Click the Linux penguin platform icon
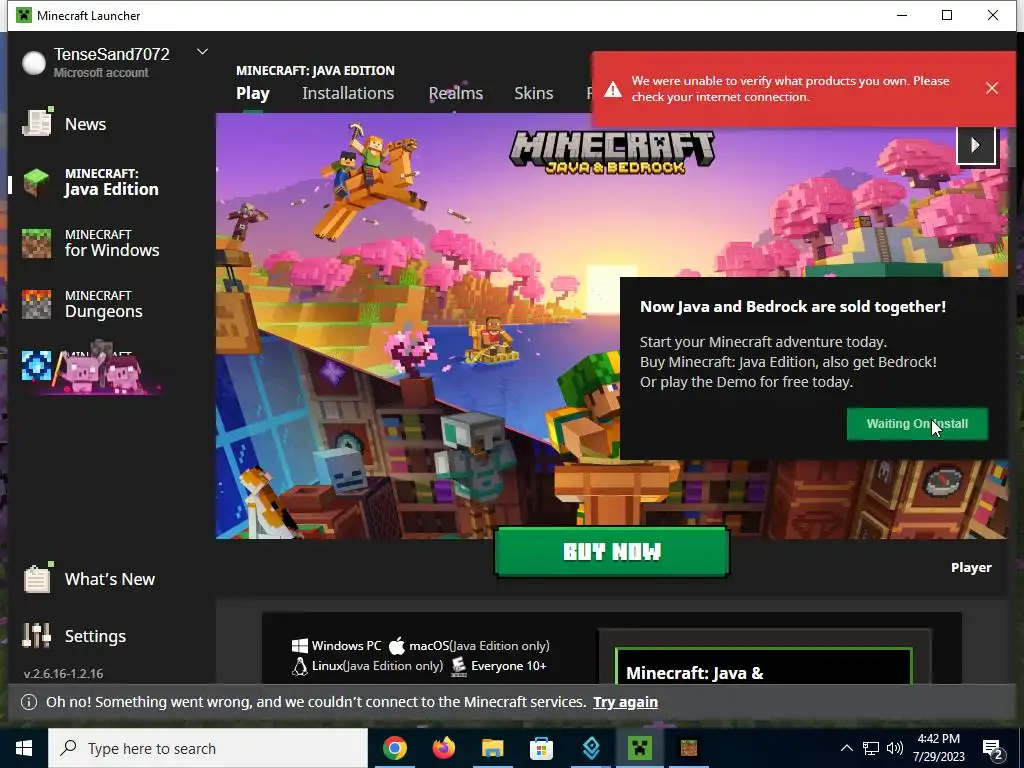1024x768 pixels. 299,666
